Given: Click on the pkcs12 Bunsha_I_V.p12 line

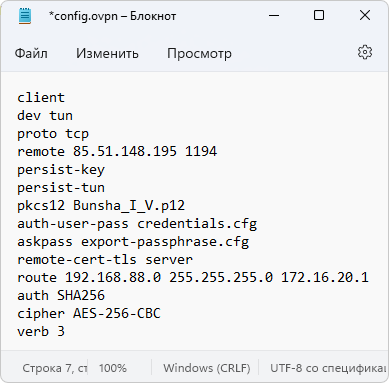Looking at the screenshot, I should tap(101, 206).
